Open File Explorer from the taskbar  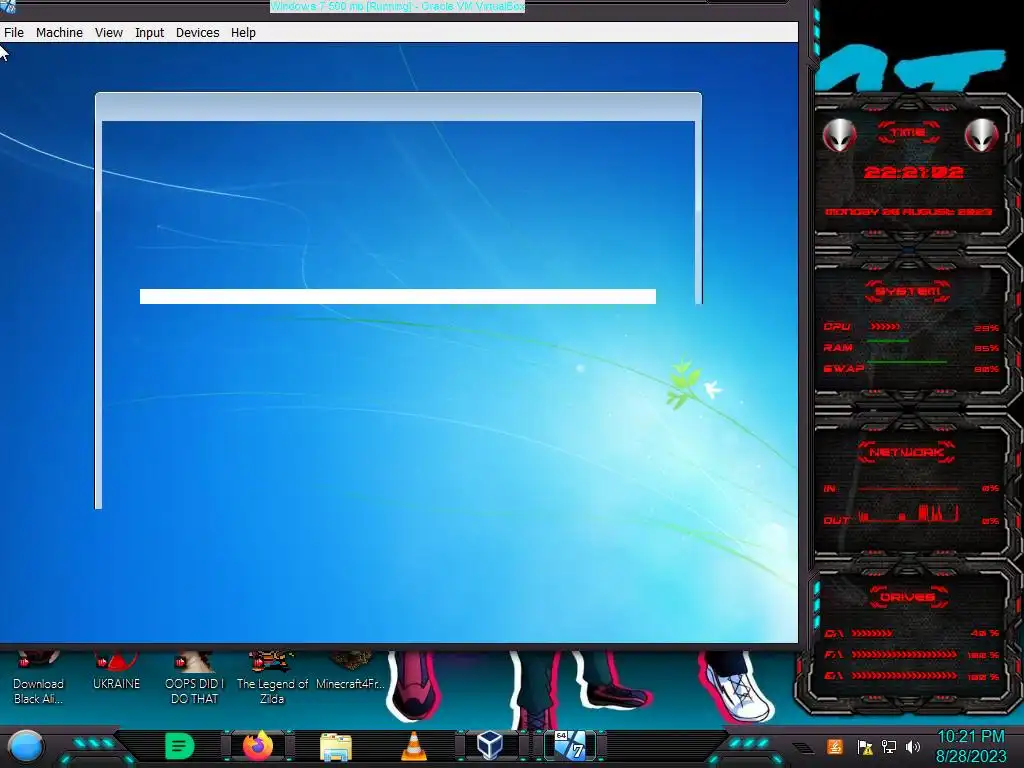pos(336,747)
